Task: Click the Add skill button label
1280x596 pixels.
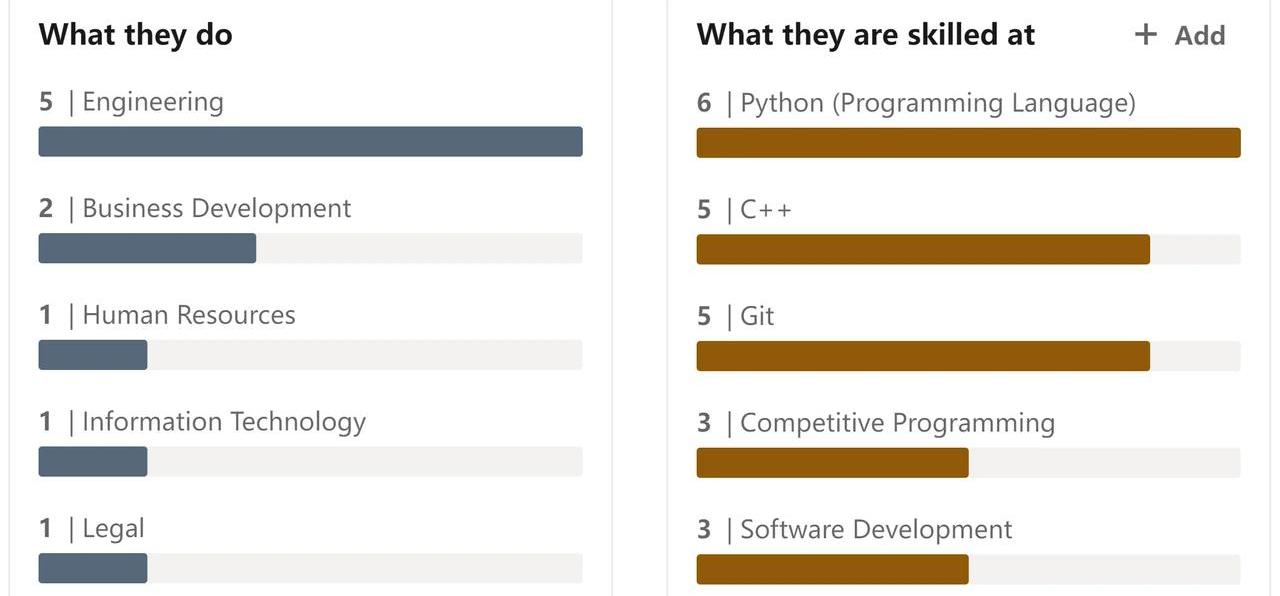Action: (x=1199, y=36)
